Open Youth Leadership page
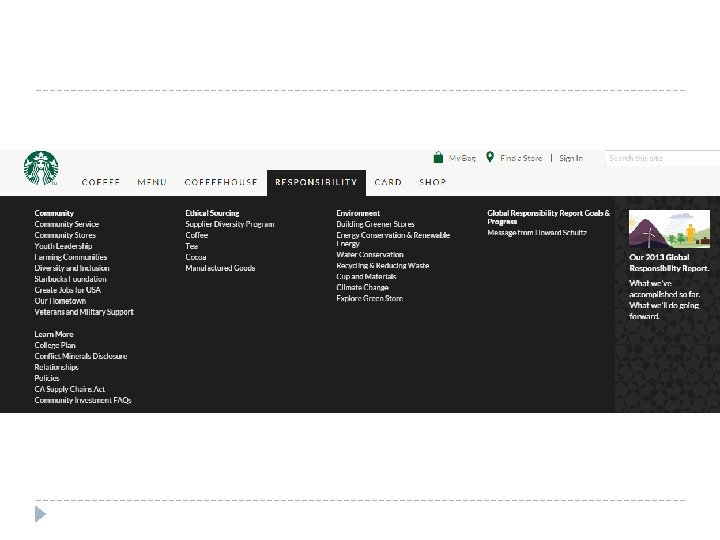This screenshot has height=540, width=720. (x=63, y=246)
